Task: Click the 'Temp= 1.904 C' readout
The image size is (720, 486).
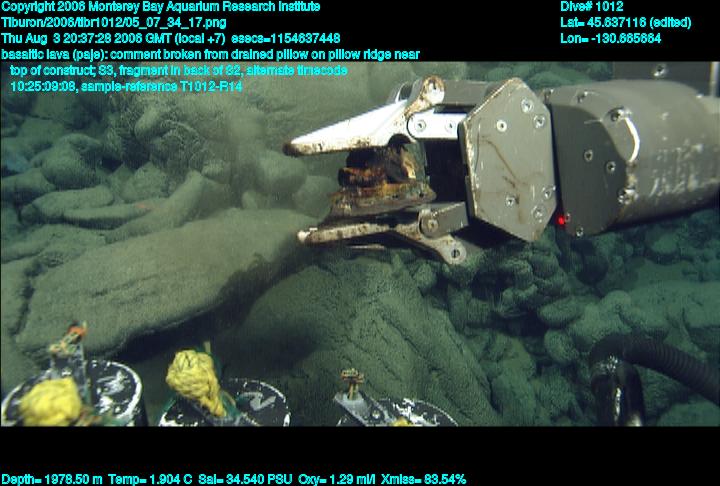Action: (x=150, y=480)
